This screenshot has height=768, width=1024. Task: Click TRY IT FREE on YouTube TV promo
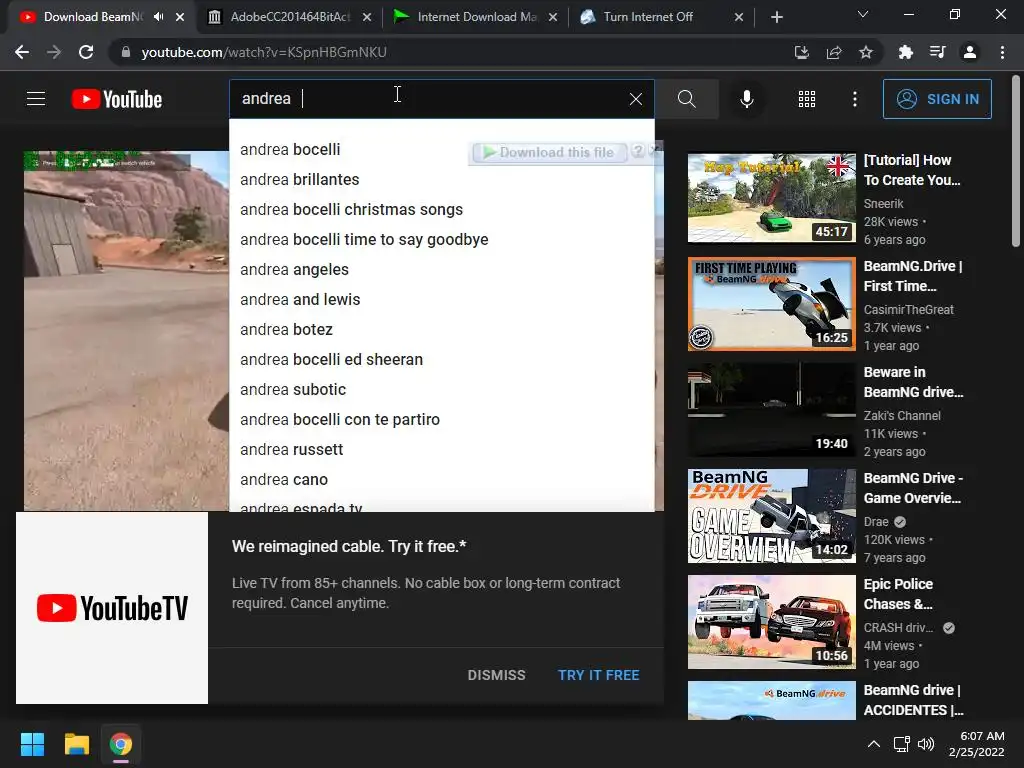point(598,675)
